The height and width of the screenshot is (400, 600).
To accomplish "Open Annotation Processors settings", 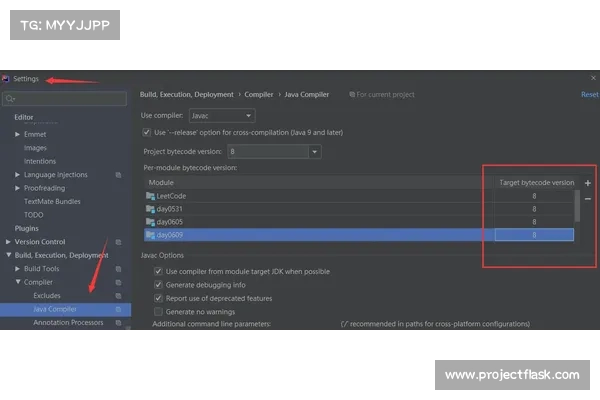I will [68, 323].
